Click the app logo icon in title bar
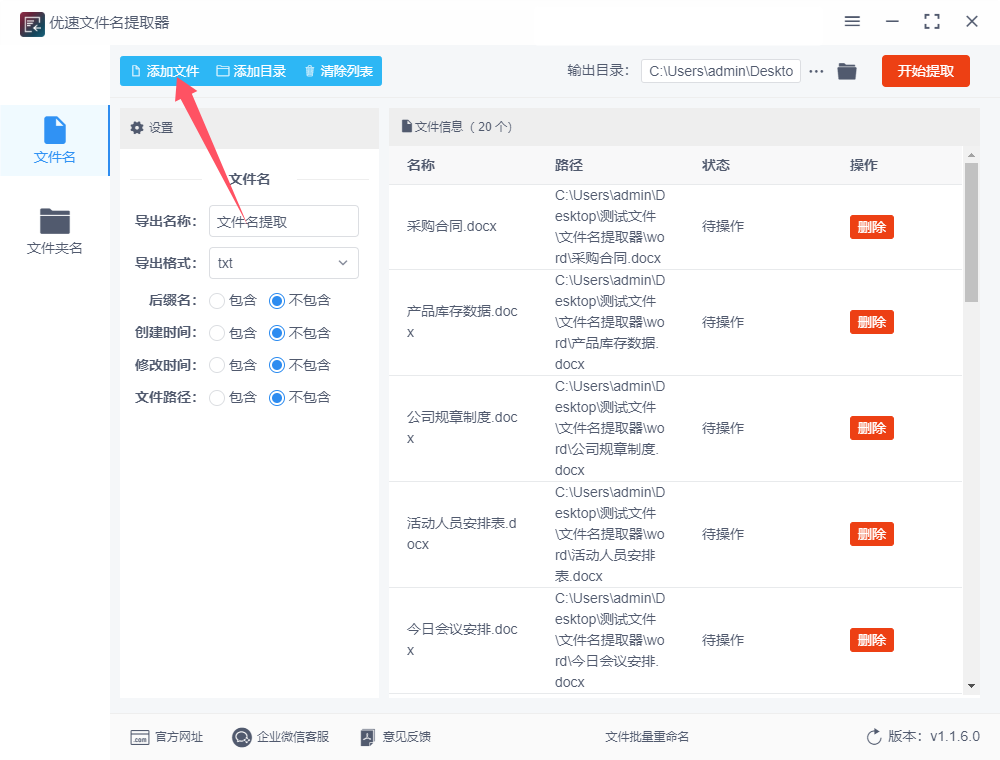Viewport: 1000px width, 760px height. coord(32,24)
